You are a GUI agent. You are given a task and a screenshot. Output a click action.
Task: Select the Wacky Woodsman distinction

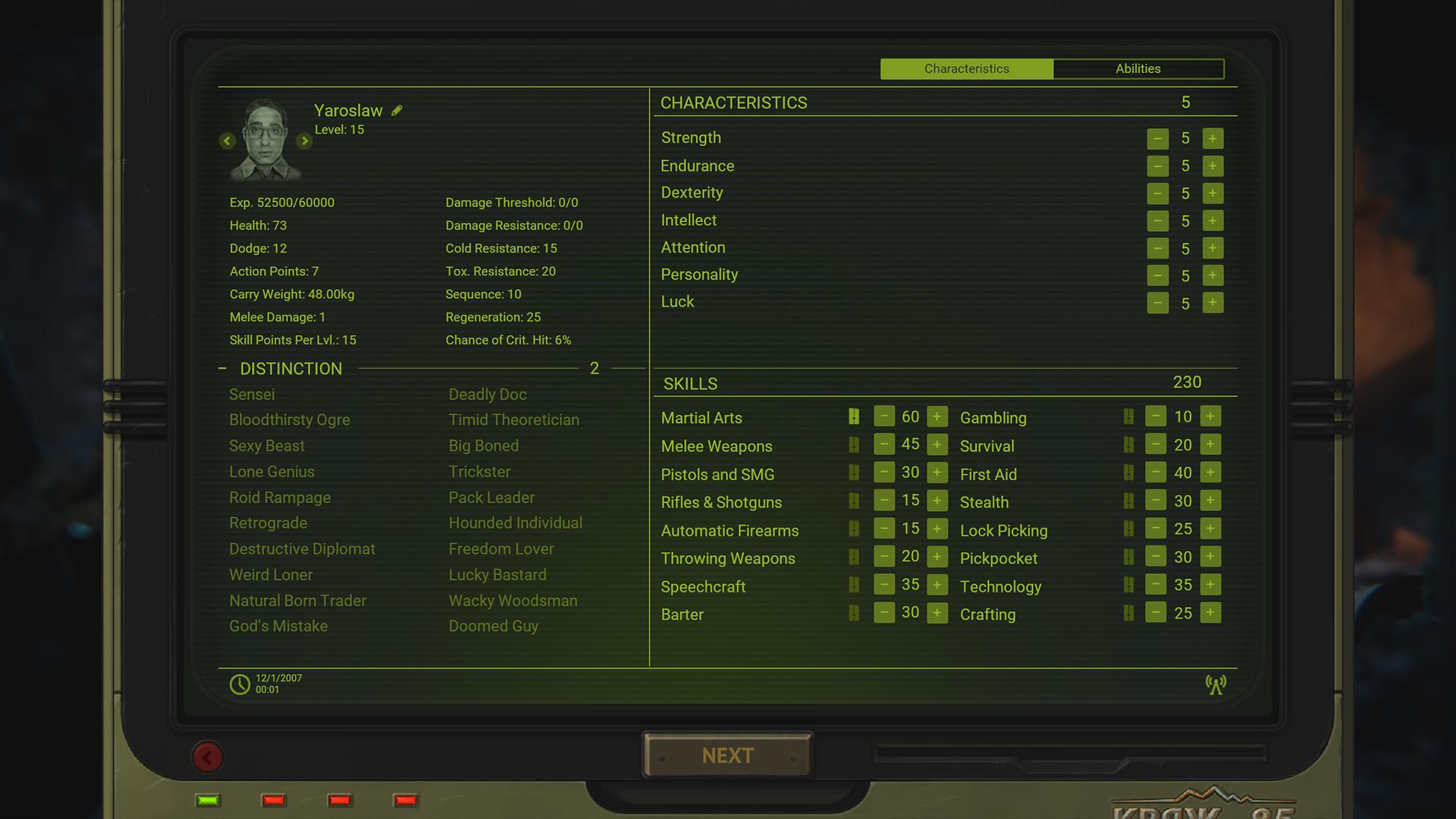(x=512, y=601)
